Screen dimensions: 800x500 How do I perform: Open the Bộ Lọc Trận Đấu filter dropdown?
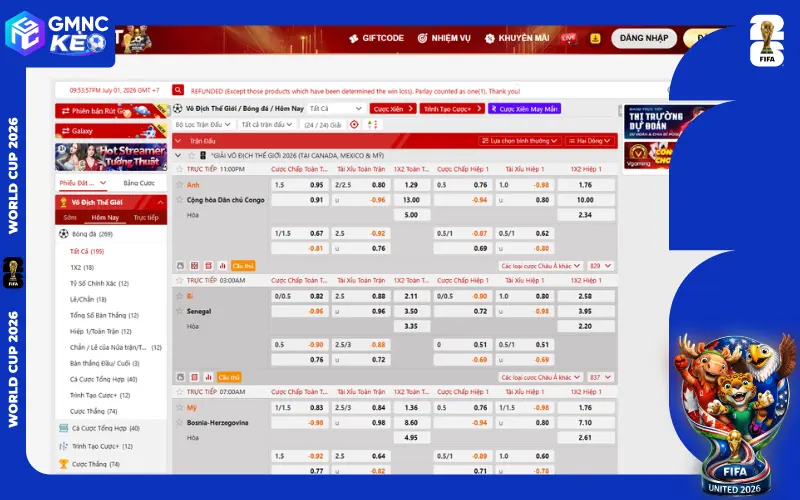coord(203,124)
